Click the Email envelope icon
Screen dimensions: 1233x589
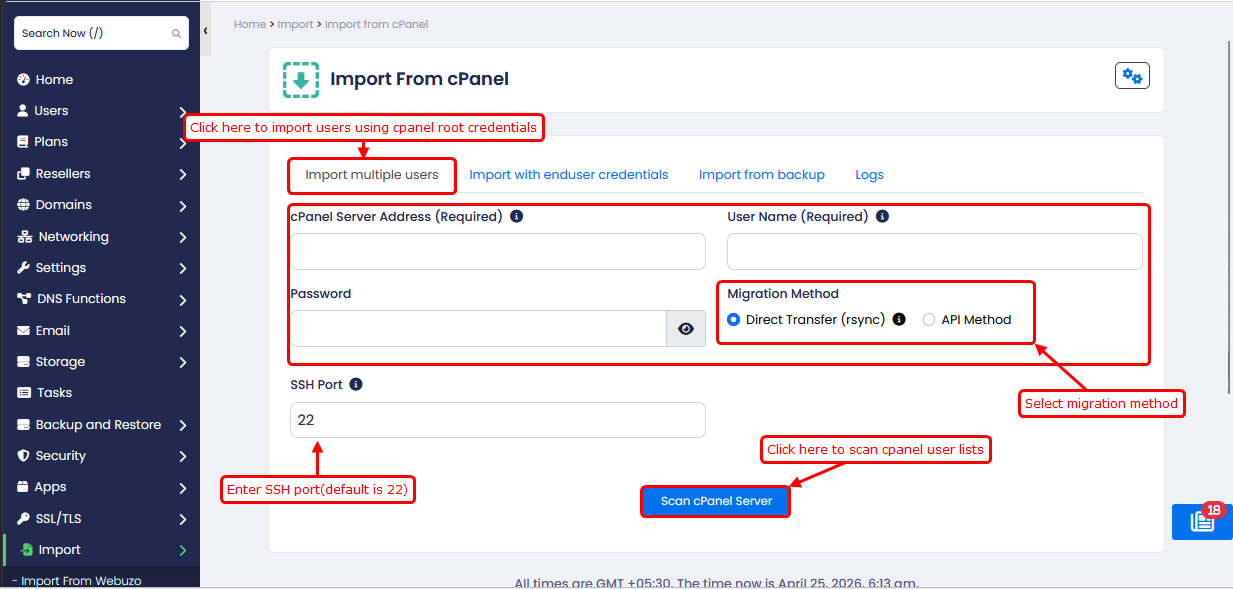(x=24, y=331)
